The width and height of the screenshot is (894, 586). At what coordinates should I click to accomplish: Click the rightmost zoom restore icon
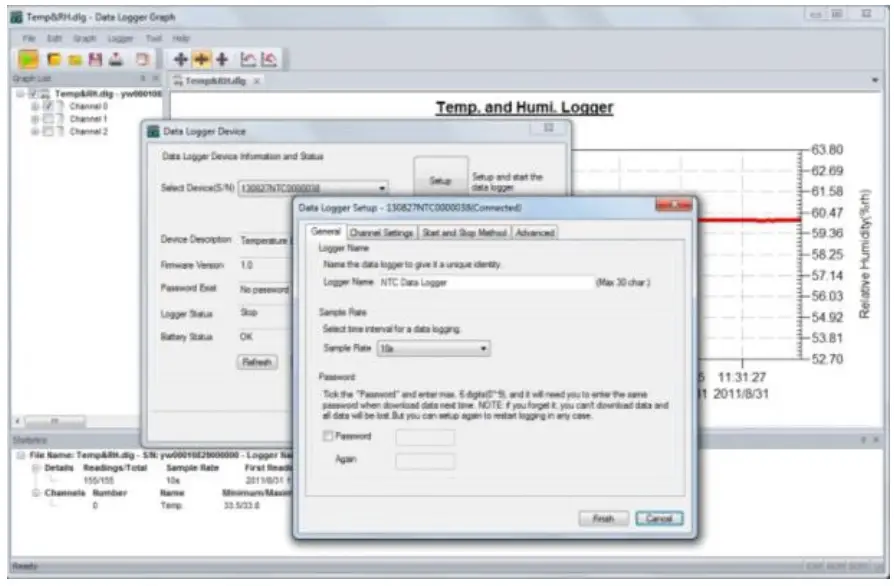[269, 59]
